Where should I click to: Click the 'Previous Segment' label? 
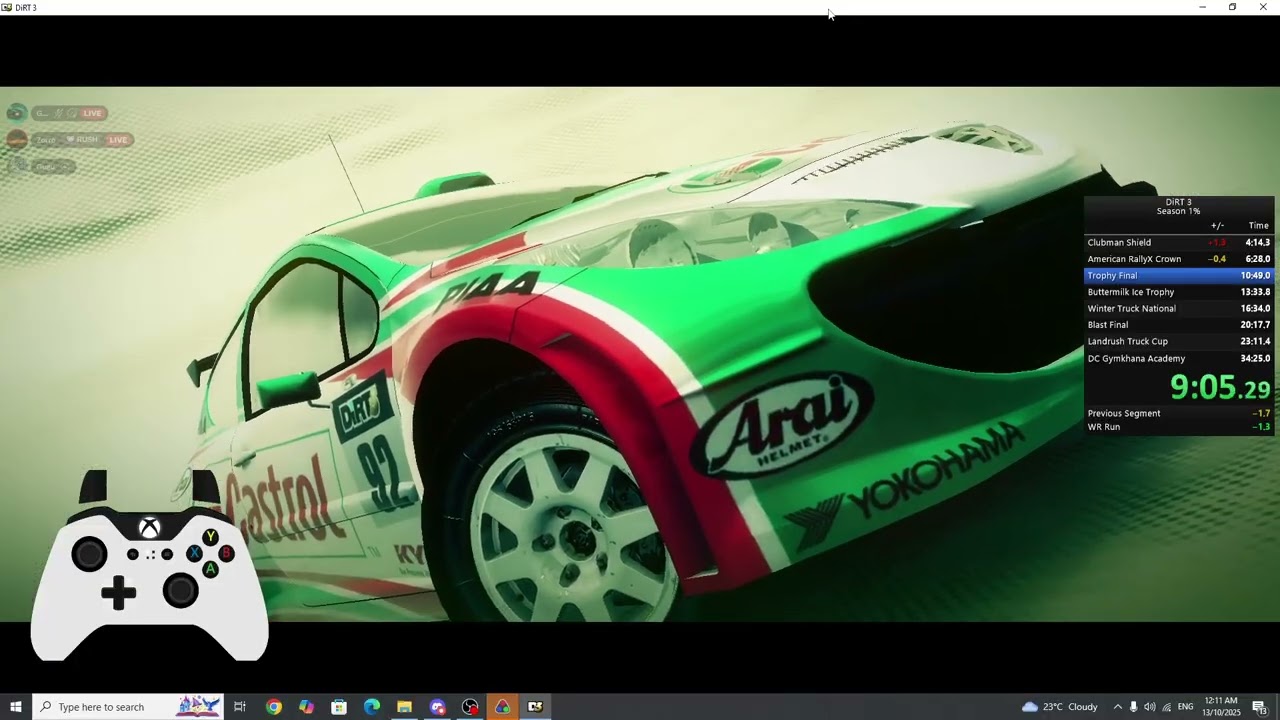click(1124, 413)
